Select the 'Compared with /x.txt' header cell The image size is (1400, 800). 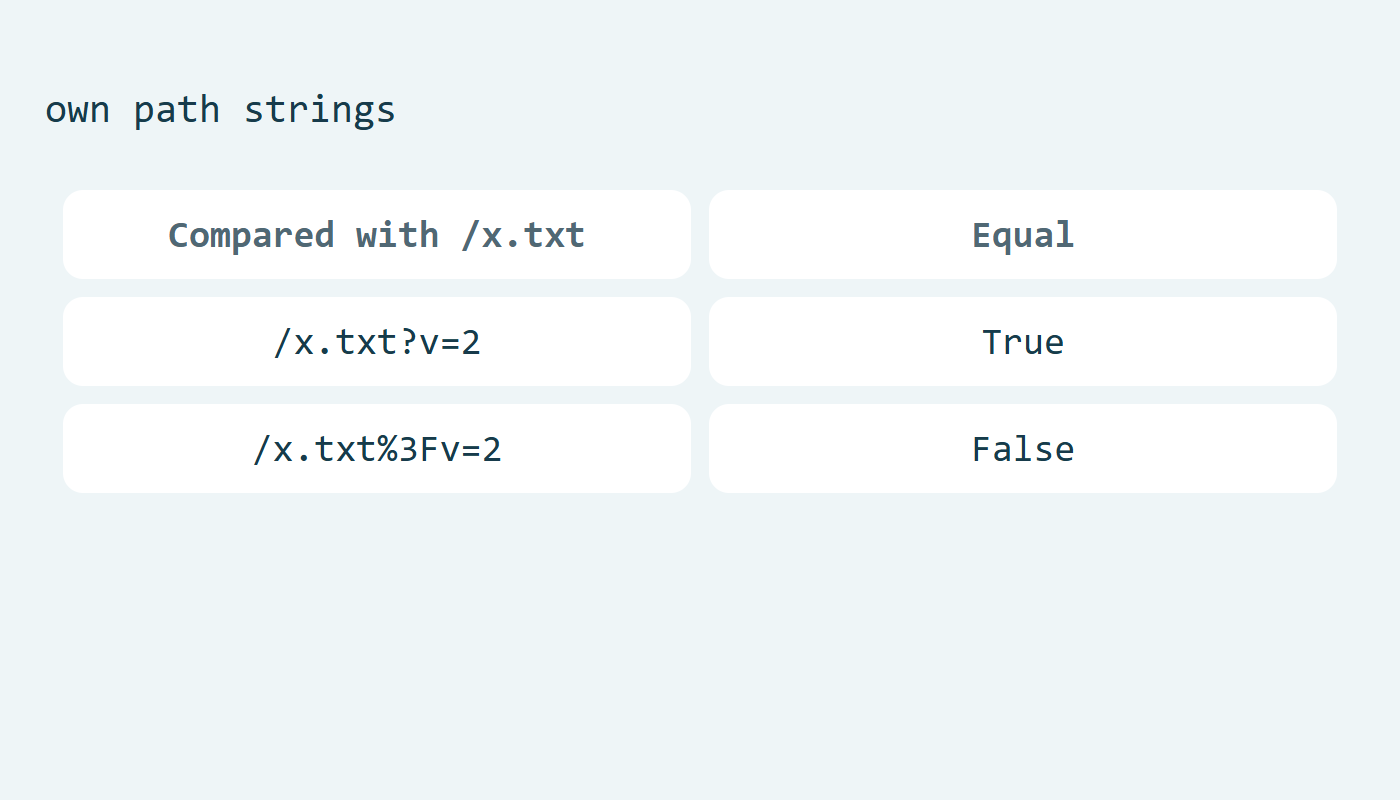pos(377,234)
